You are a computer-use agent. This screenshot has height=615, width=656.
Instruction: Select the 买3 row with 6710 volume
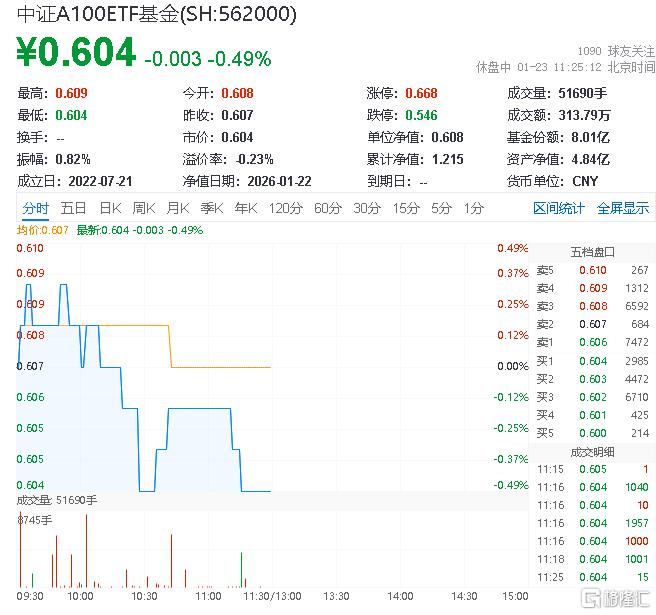pyautogui.click(x=593, y=397)
